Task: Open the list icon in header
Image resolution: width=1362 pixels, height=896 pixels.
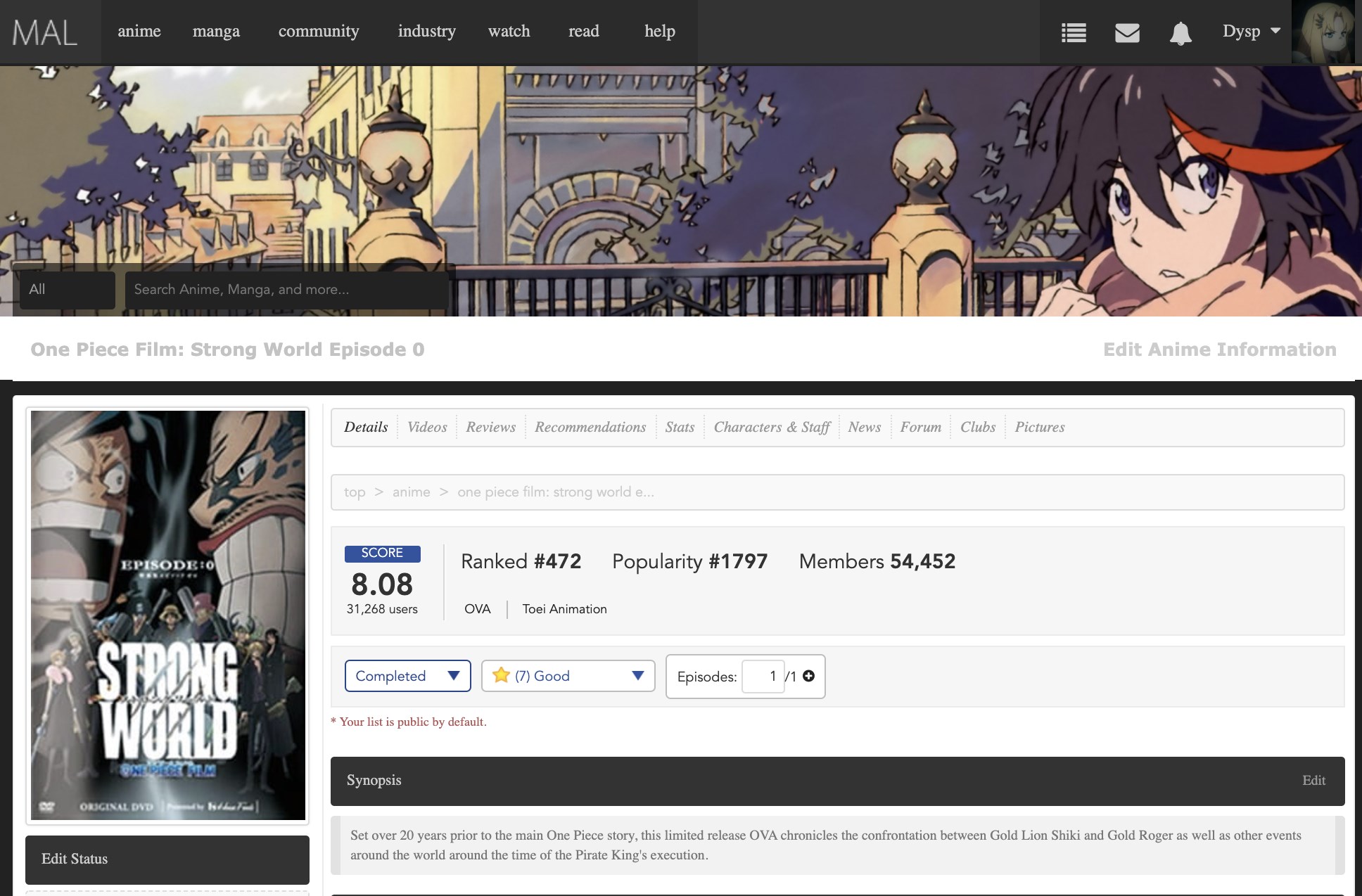Action: (x=1074, y=32)
